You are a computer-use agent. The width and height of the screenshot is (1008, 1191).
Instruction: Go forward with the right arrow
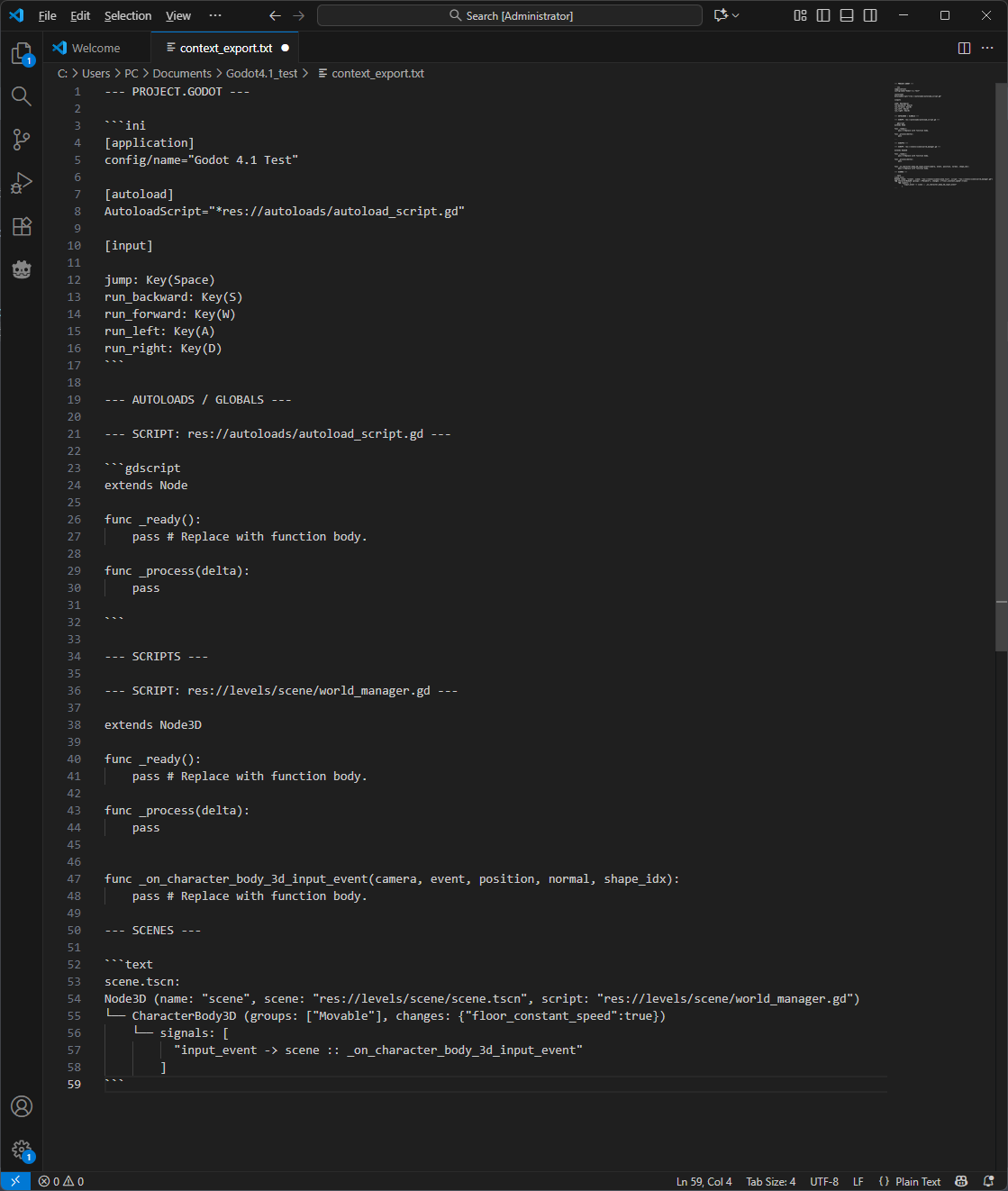(x=298, y=15)
